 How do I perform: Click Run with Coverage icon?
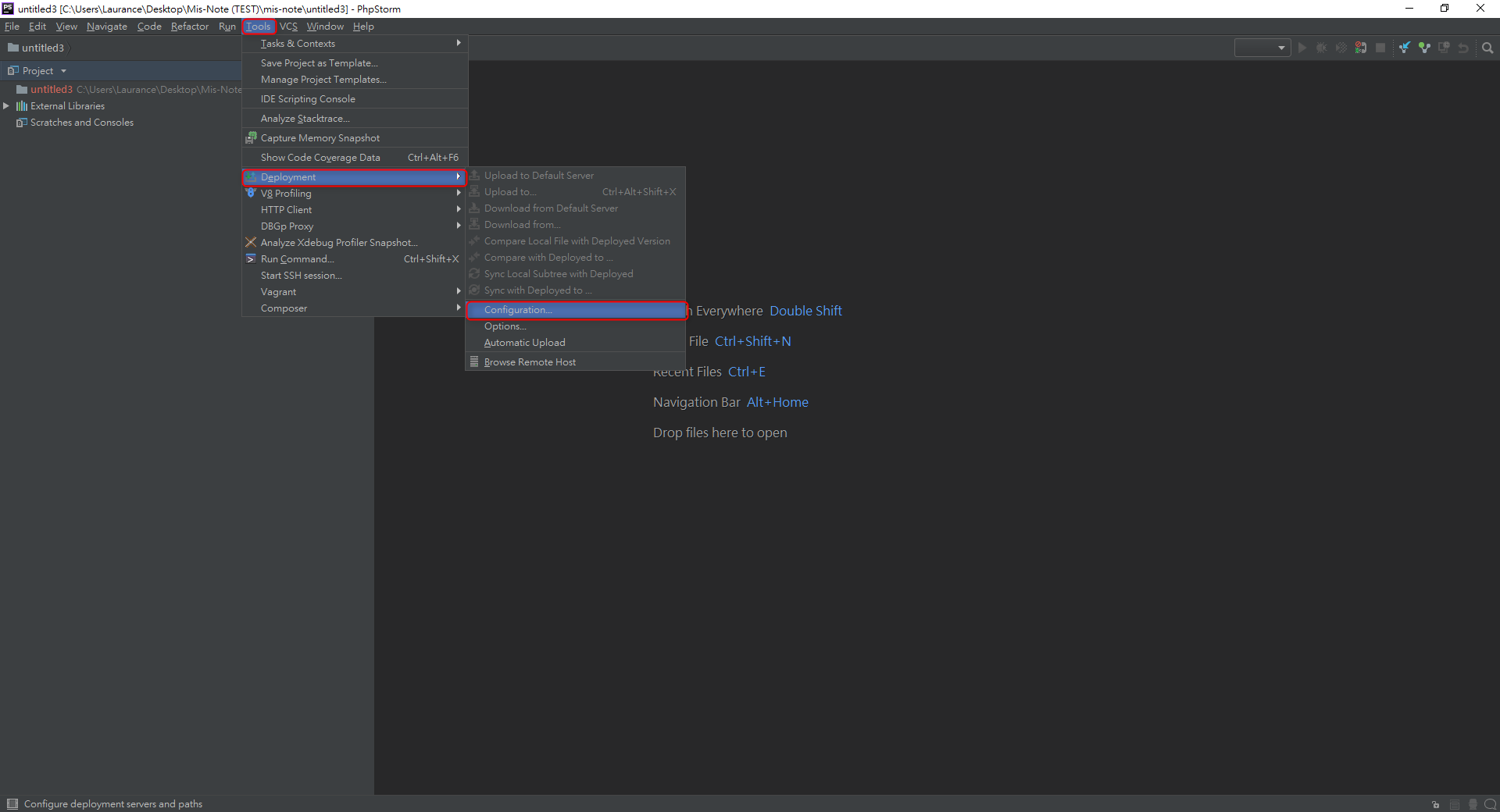(x=1341, y=48)
